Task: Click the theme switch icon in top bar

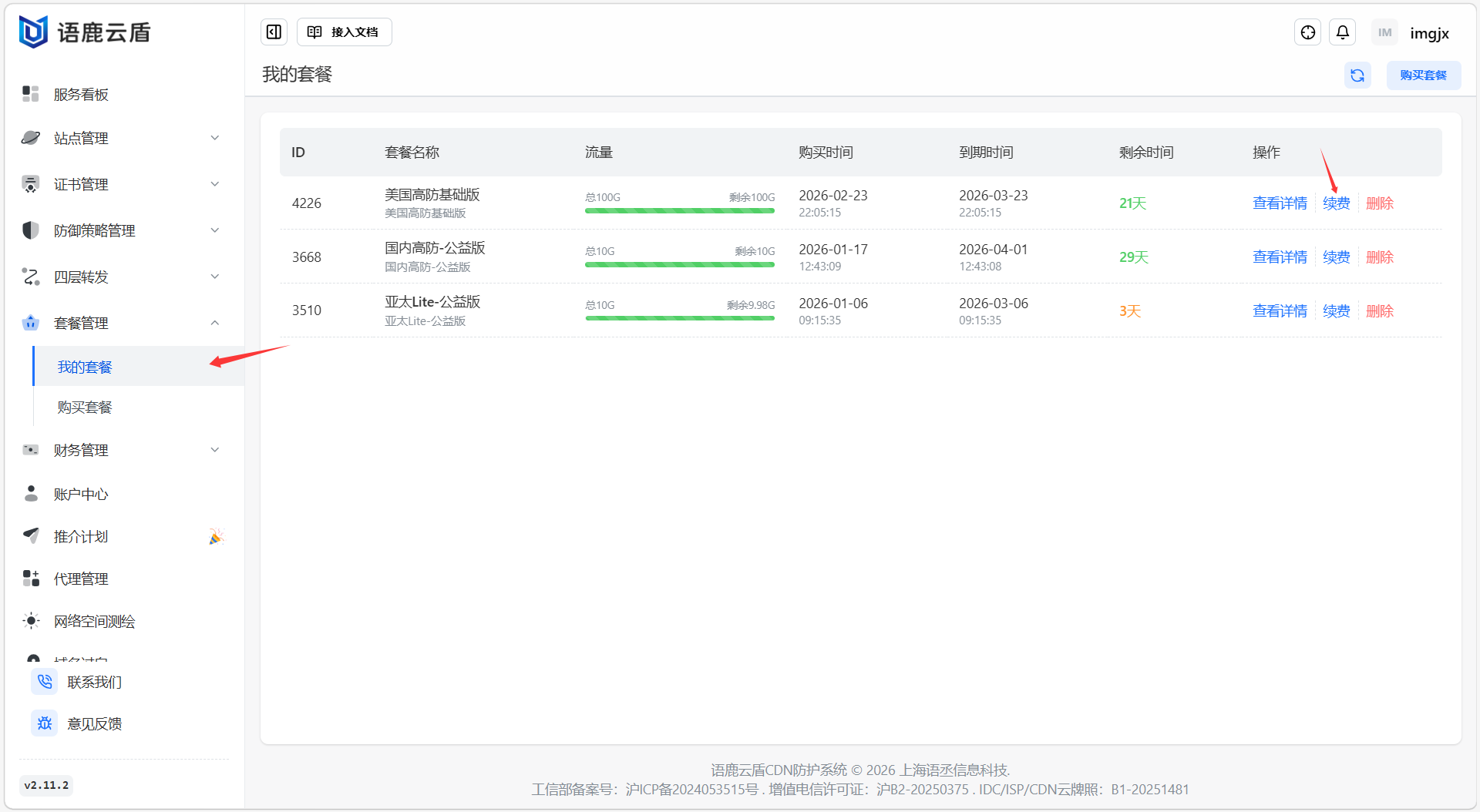Action: [x=1307, y=32]
